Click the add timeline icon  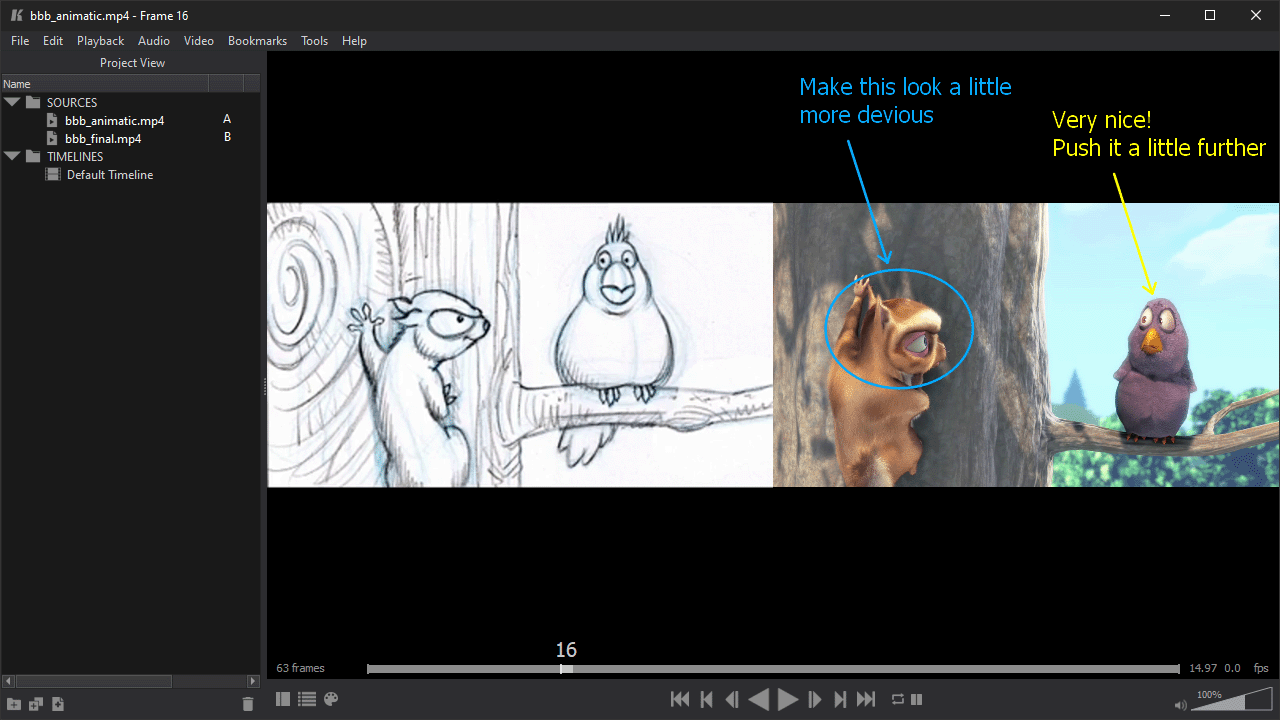click(x=36, y=704)
